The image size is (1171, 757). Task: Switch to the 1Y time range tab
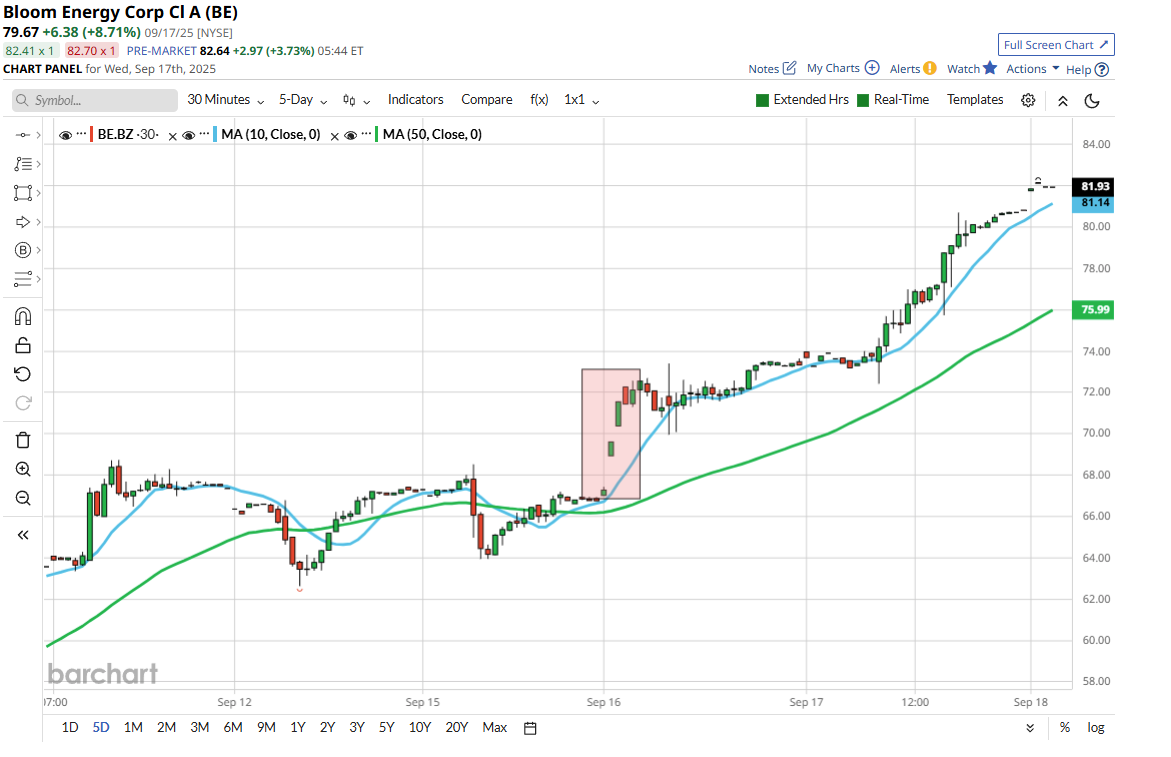(297, 727)
